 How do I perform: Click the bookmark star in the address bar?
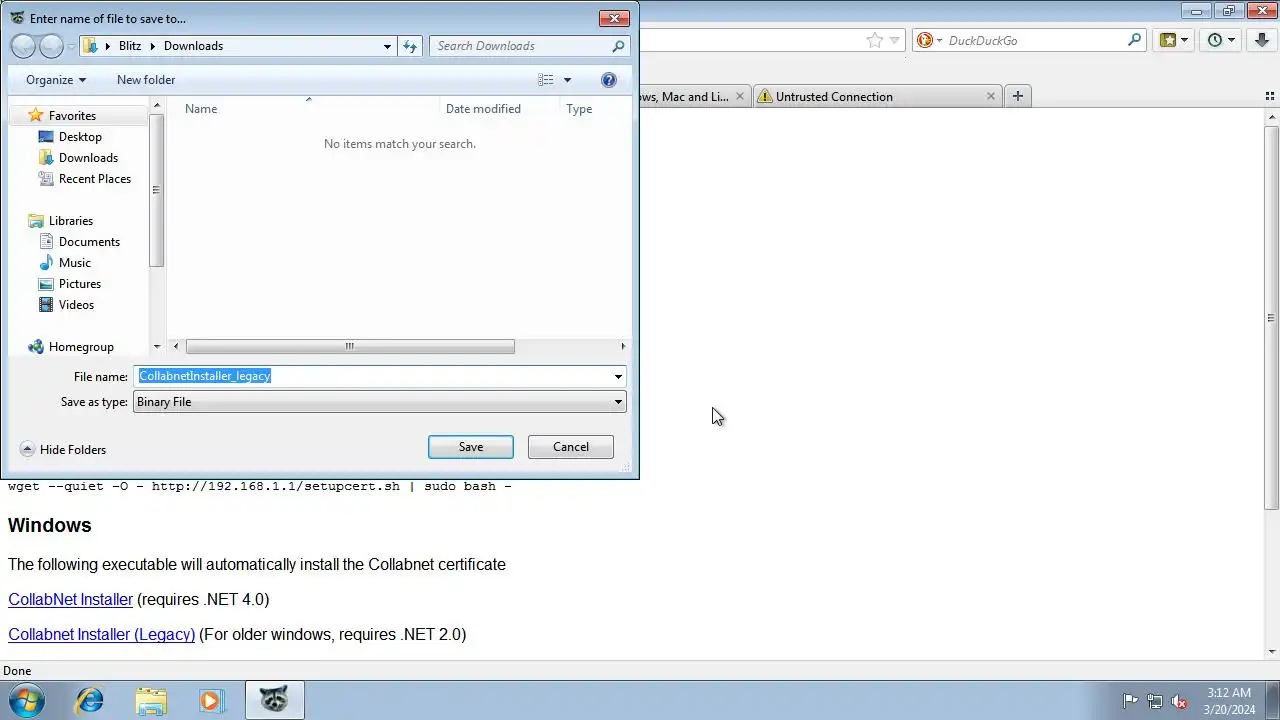coord(875,40)
